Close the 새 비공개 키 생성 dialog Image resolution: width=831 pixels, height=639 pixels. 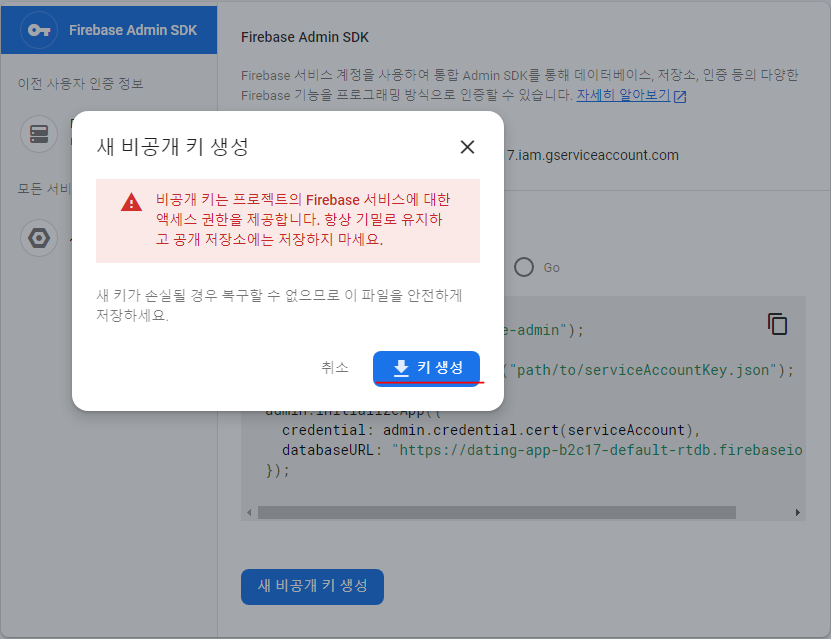pos(467,147)
